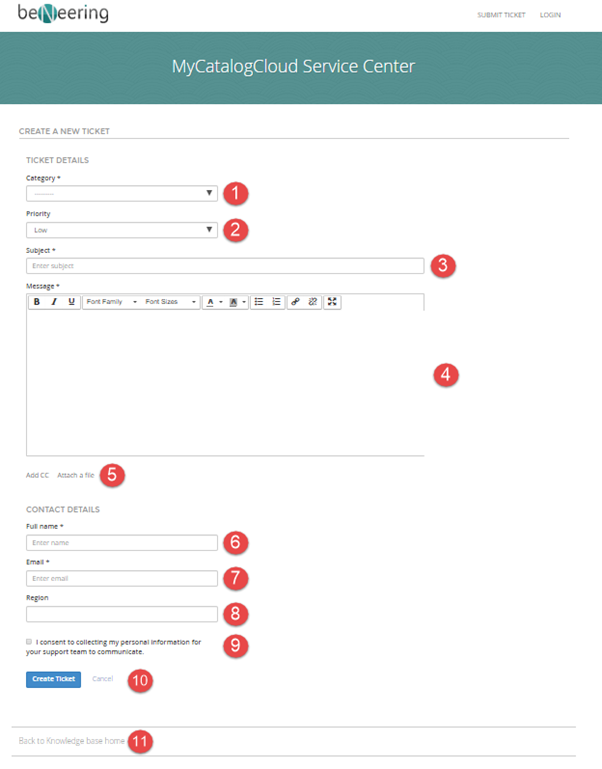Click the beNeering logo
The height and width of the screenshot is (769, 602).
63,13
